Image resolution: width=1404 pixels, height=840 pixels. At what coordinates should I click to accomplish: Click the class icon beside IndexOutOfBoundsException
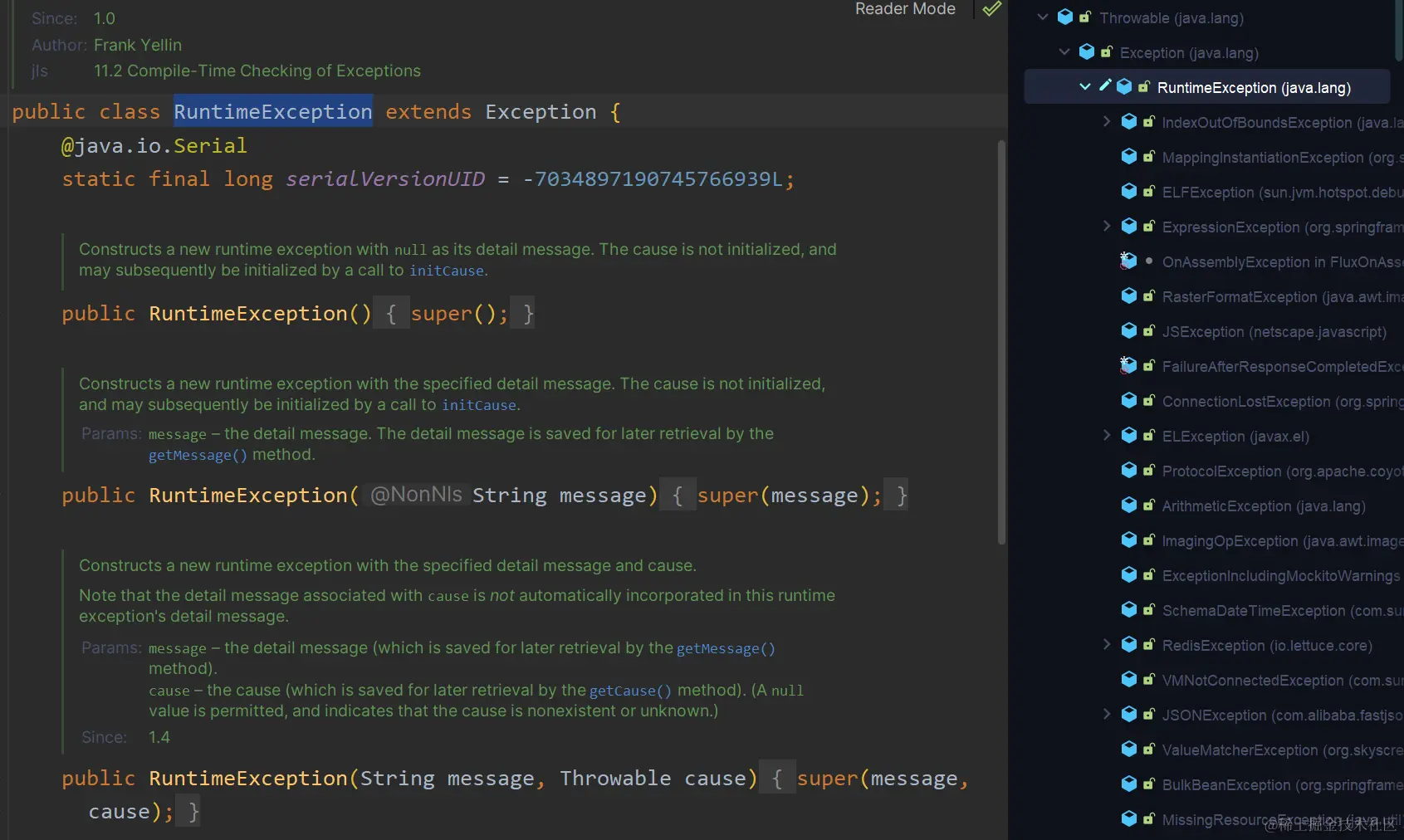(1128, 121)
